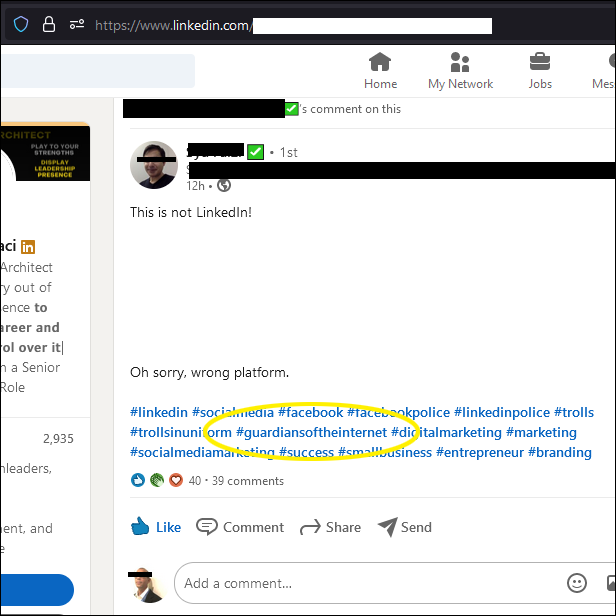Open the #marketing hashtag
Image resolution: width=616 pixels, height=616 pixels.
click(541, 432)
